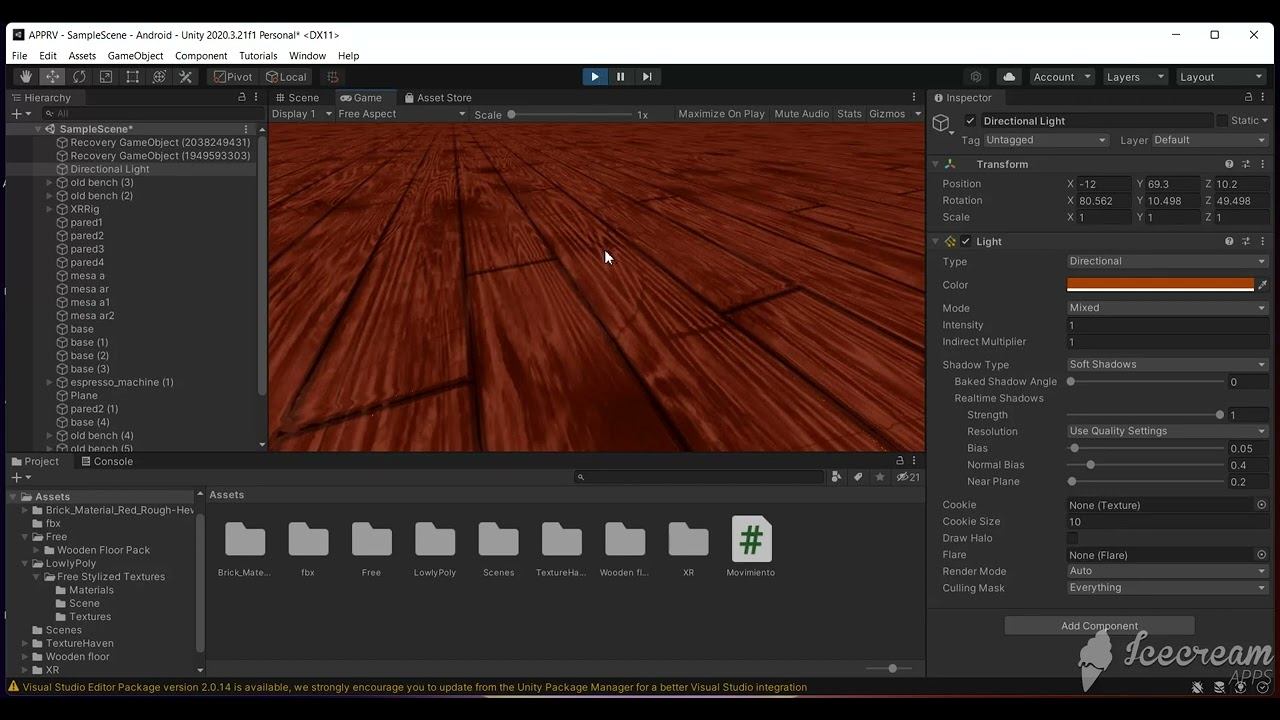Viewport: 1280px width, 720px height.
Task: Switch to the Console tab
Action: point(107,461)
